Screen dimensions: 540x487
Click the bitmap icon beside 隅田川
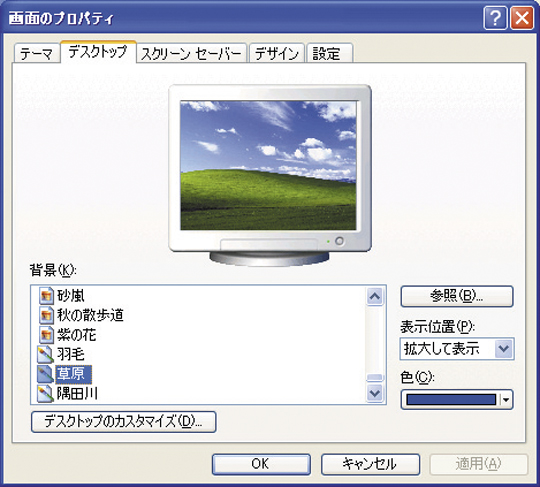tap(45, 394)
